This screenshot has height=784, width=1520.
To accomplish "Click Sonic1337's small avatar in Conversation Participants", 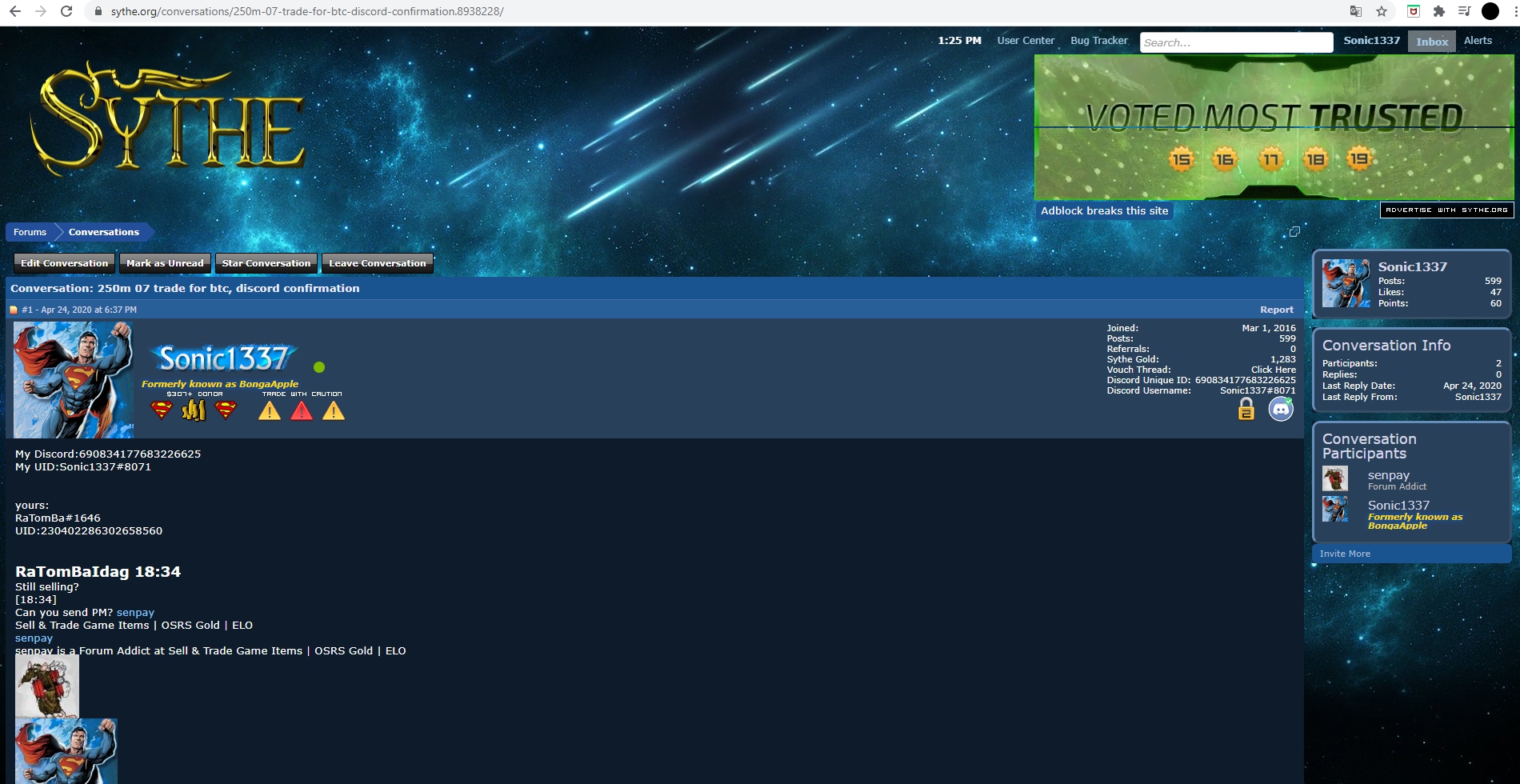I will [x=1335, y=509].
